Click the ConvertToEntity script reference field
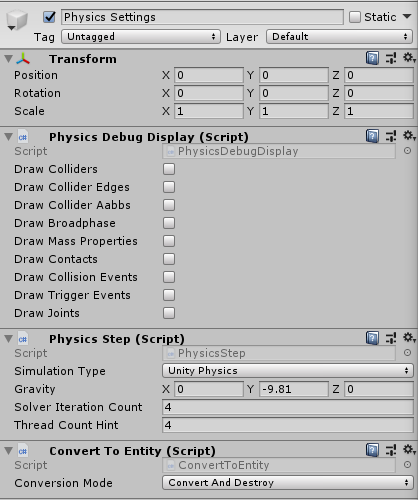418x500 pixels. pyautogui.click(x=279, y=465)
